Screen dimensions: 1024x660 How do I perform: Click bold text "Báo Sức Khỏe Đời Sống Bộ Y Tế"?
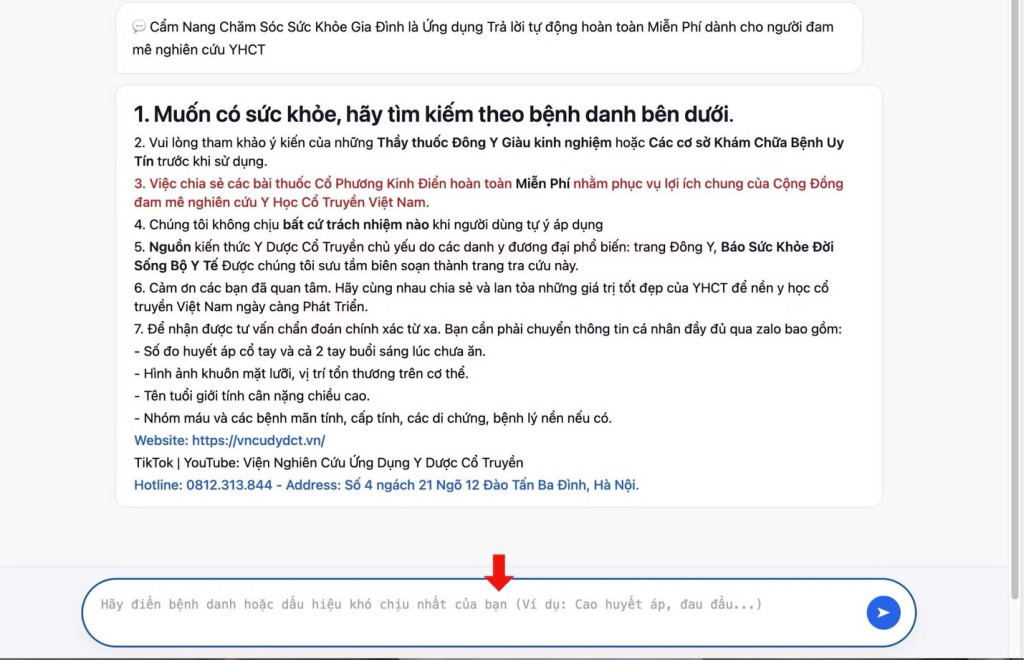483,256
